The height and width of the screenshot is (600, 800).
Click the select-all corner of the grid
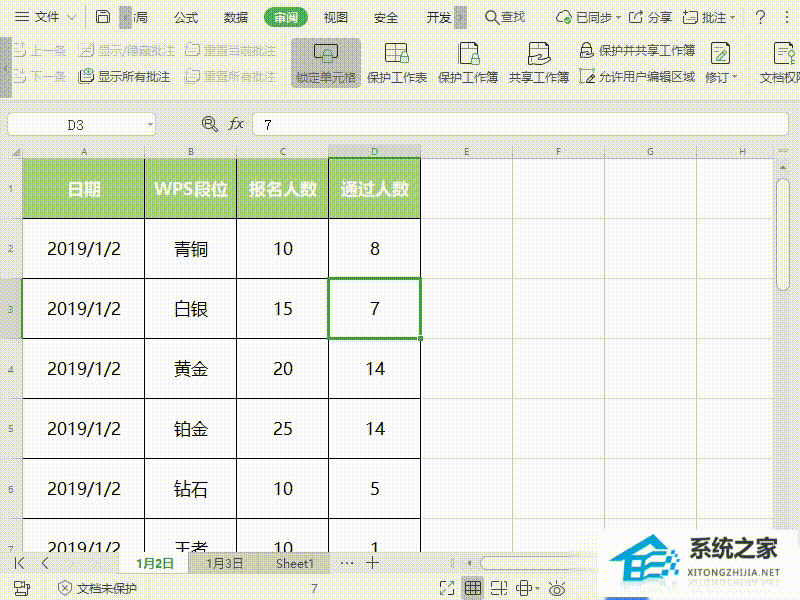16,152
